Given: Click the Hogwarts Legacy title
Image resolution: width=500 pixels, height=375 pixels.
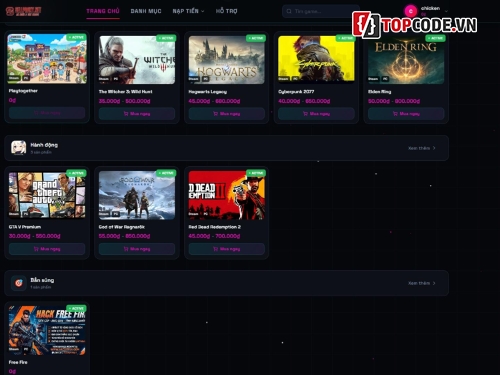Looking at the screenshot, I should pyautogui.click(x=208, y=91).
